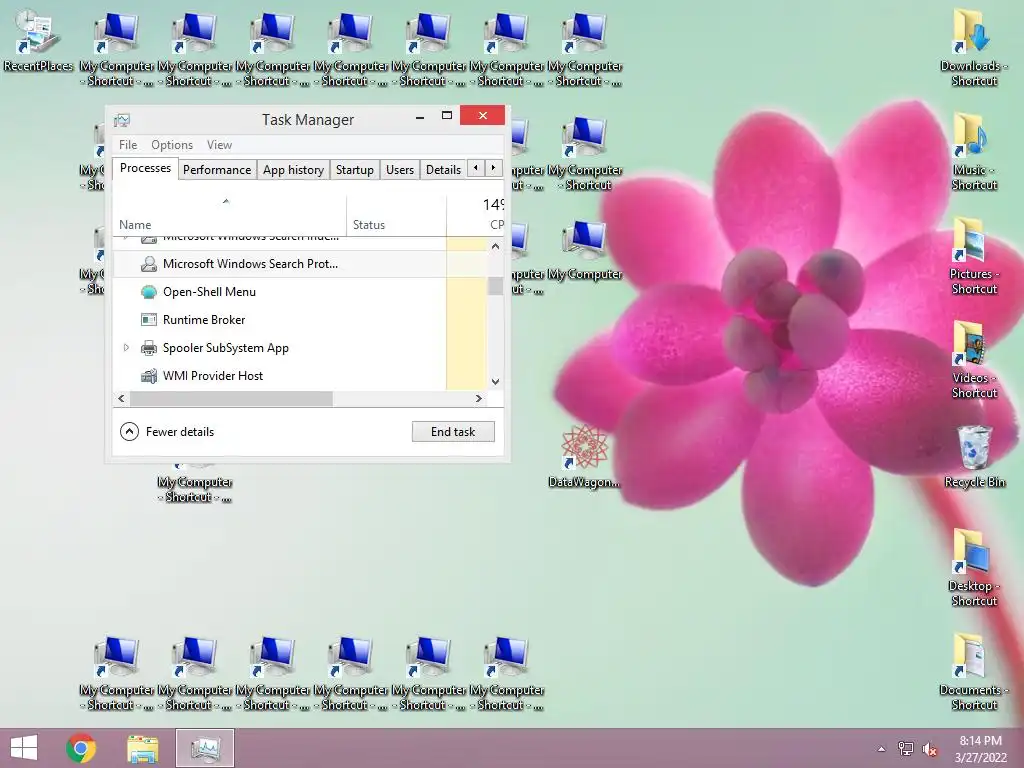Launch Google Chrome from the taskbar
Screen dimensions: 1024x768
[81, 748]
